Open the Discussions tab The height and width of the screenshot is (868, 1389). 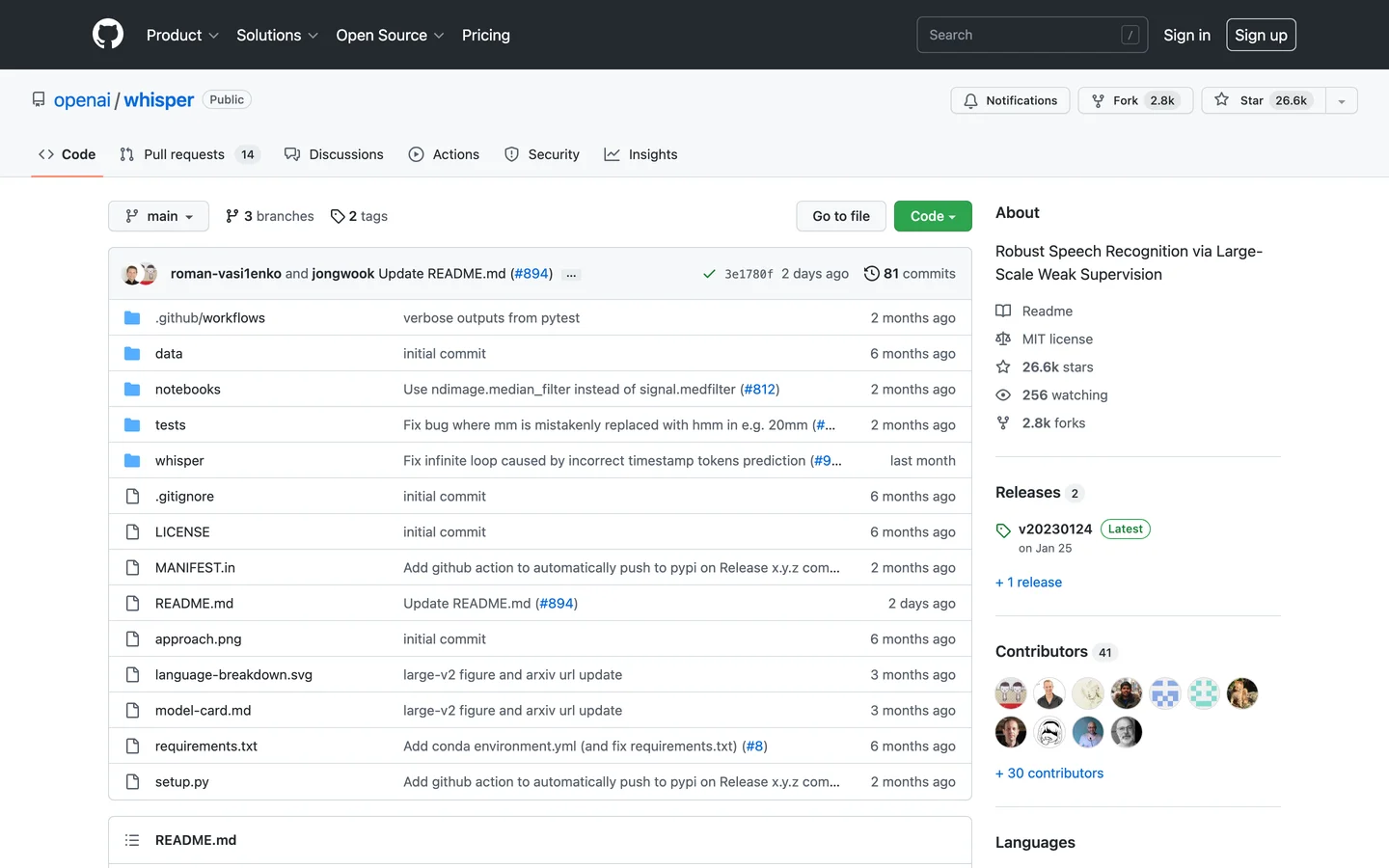click(x=334, y=154)
